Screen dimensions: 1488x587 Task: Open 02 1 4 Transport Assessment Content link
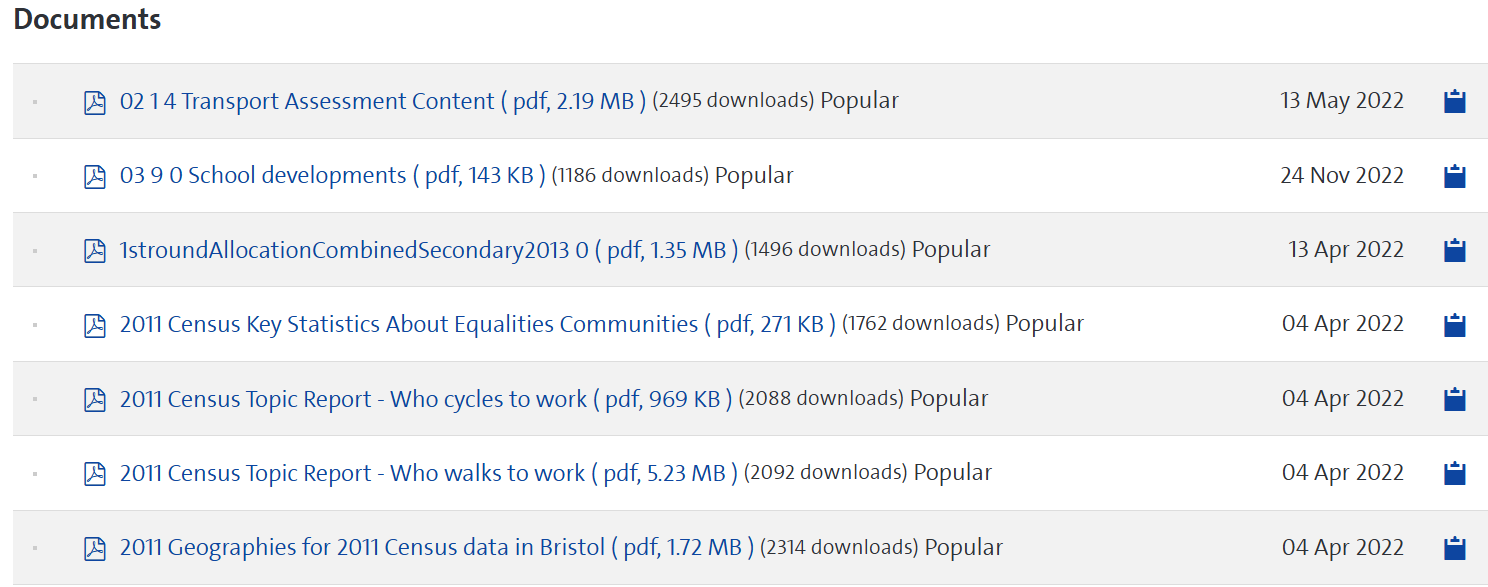tap(383, 101)
